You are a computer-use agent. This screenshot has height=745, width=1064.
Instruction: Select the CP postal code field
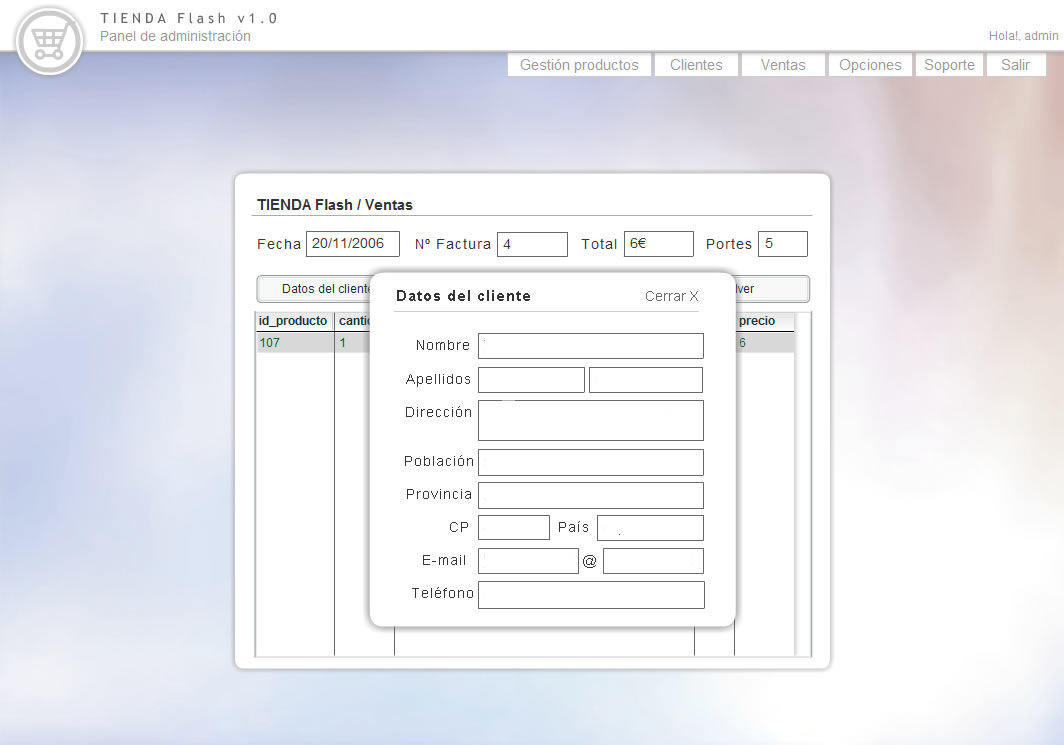(x=514, y=528)
